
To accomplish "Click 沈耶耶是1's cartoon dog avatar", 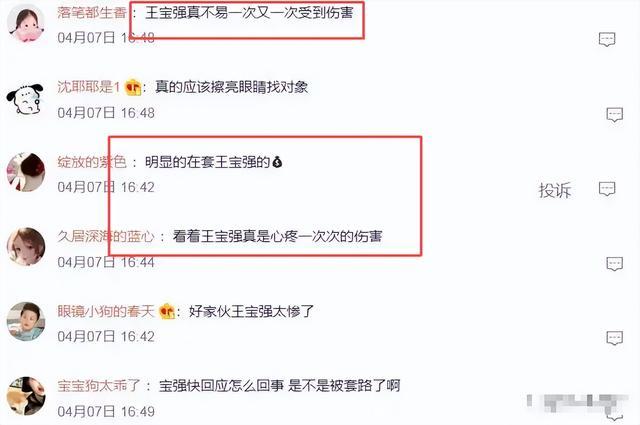I will (x=25, y=99).
